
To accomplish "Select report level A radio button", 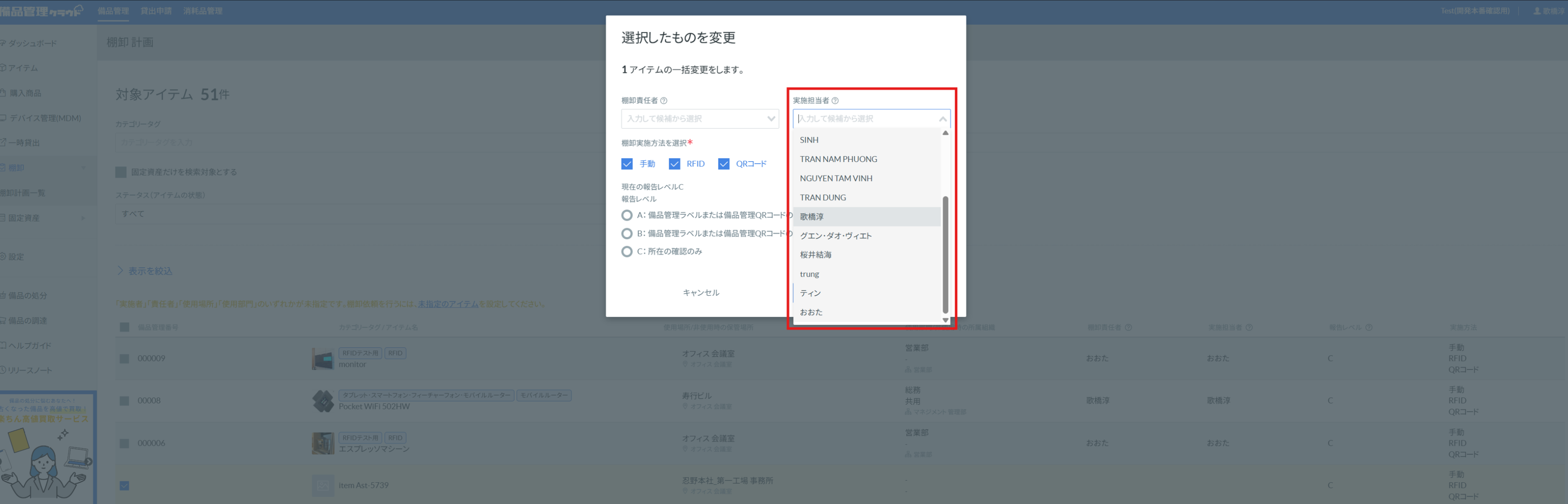I will tap(627, 215).
